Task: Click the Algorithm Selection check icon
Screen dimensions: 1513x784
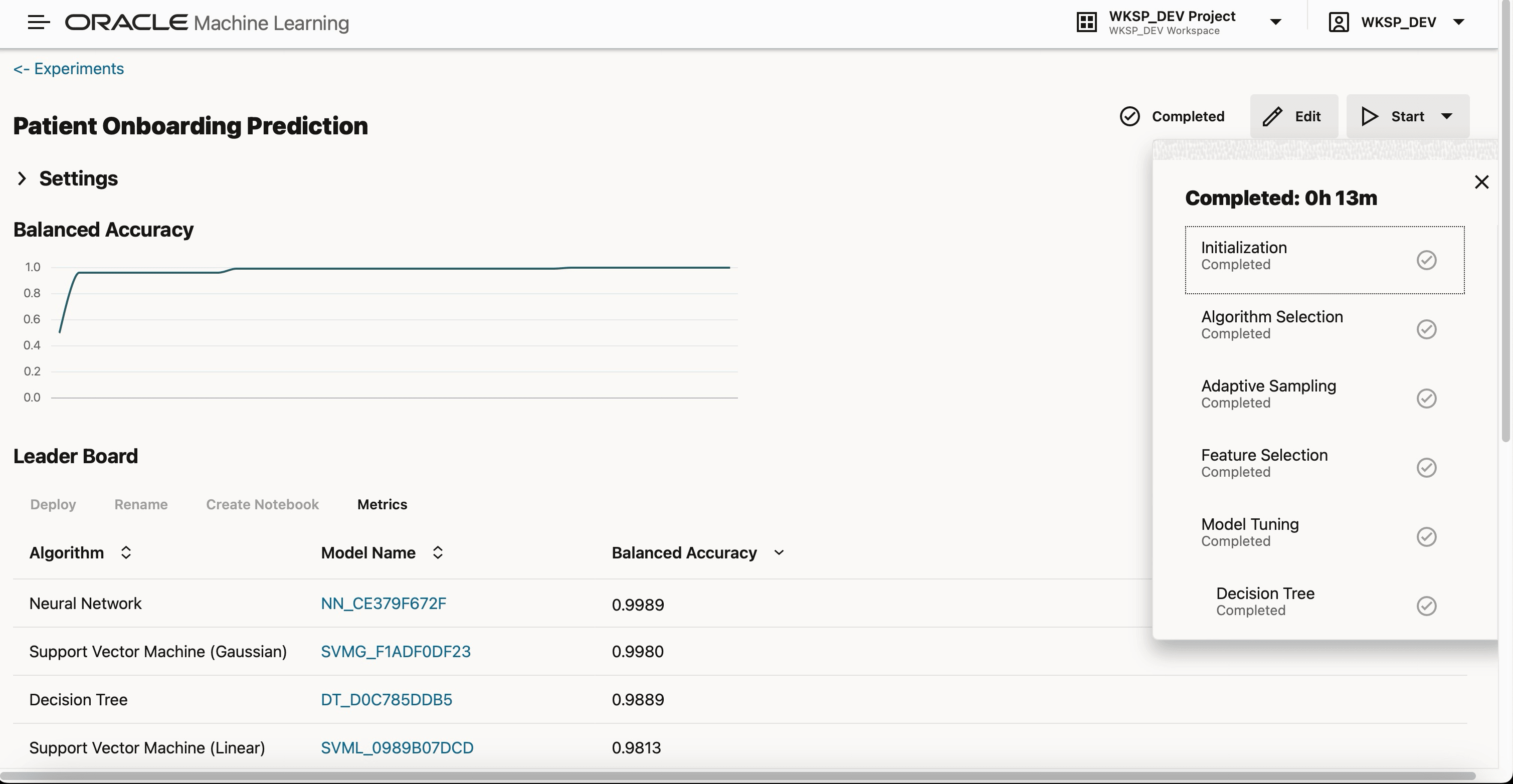Action: 1426,329
